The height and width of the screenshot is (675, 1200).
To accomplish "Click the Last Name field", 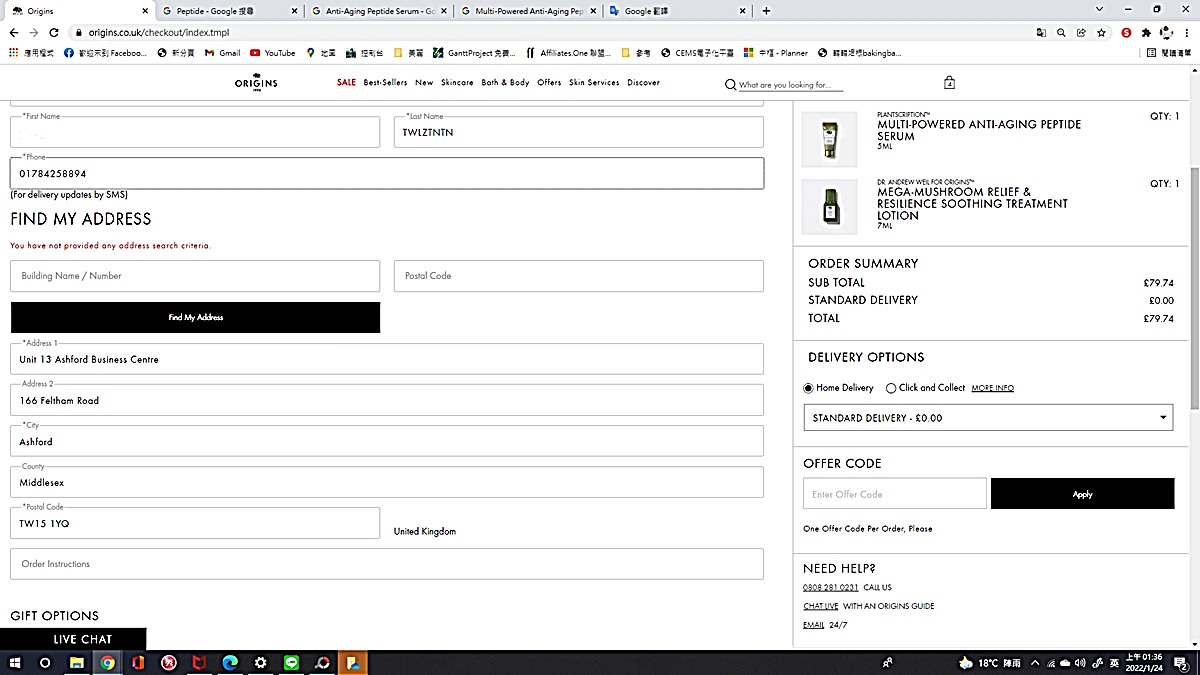I will [579, 132].
